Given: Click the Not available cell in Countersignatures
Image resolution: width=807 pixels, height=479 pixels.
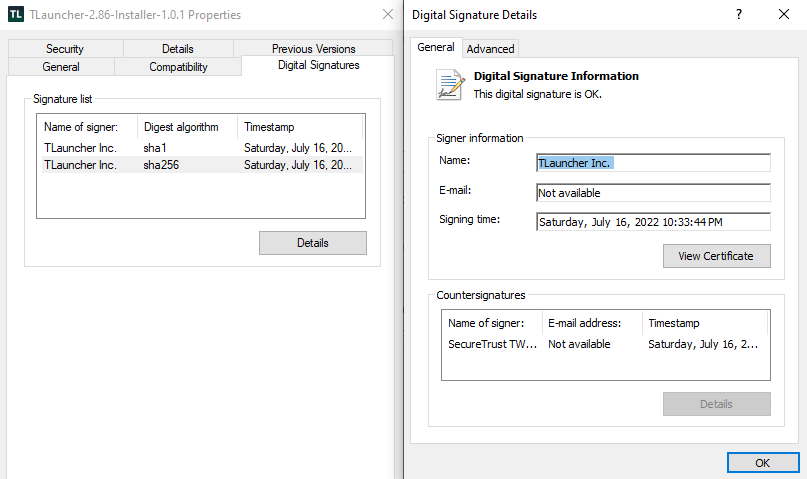Looking at the screenshot, I should tap(579, 344).
